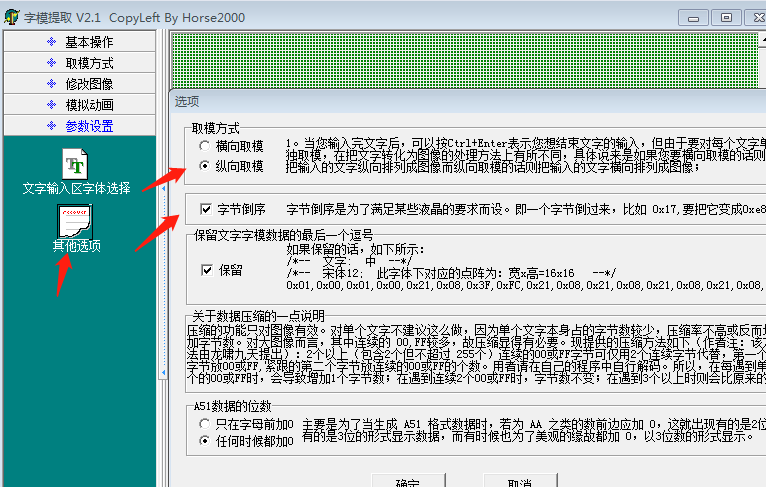This screenshot has height=487, width=766.
Task: Cancel dialog with 取消 button
Action: tap(520, 481)
